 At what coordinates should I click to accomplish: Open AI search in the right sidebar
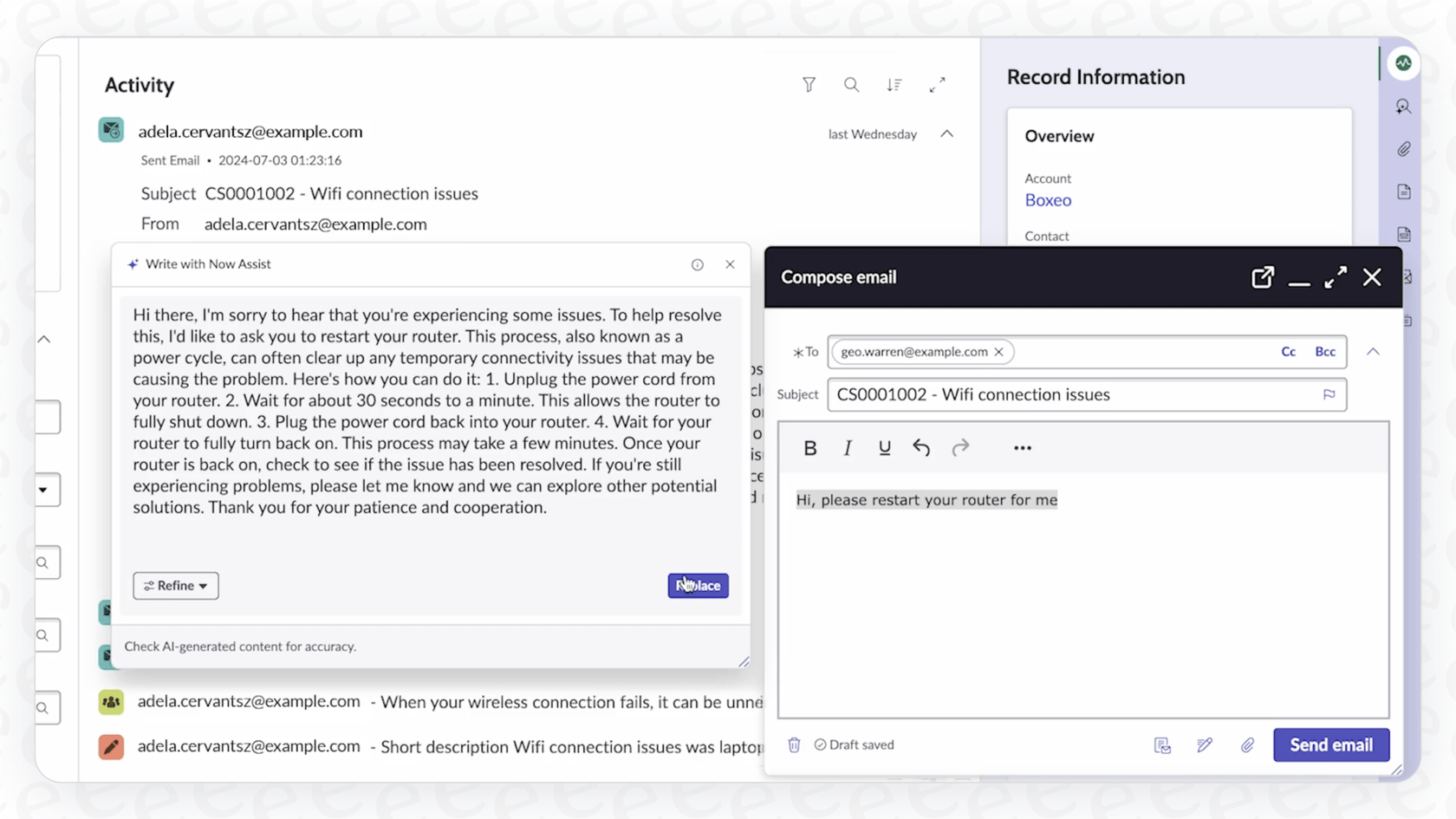click(1404, 106)
